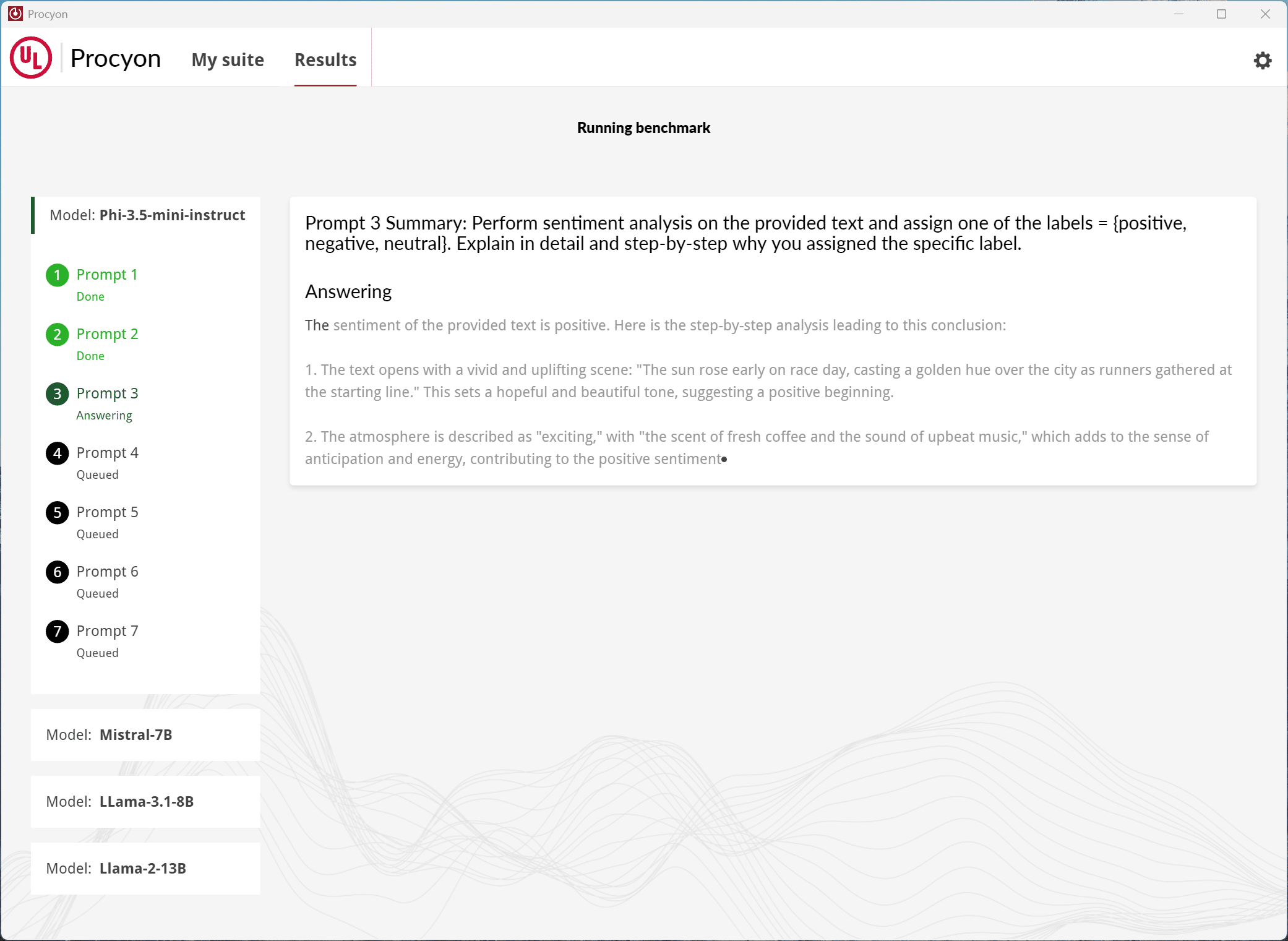
Task: Open Prompt 1 label
Action: [107, 274]
